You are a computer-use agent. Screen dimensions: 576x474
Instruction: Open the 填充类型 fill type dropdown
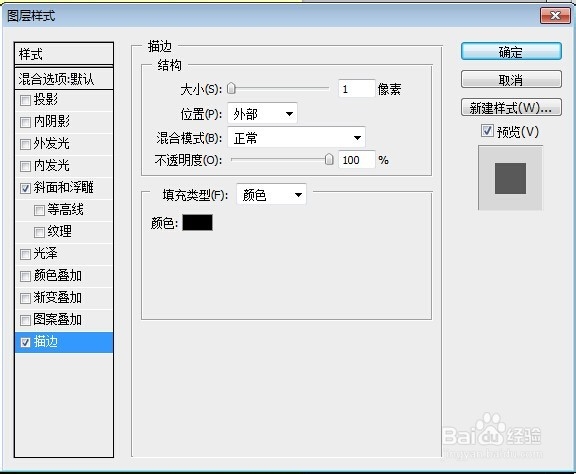pos(271,195)
